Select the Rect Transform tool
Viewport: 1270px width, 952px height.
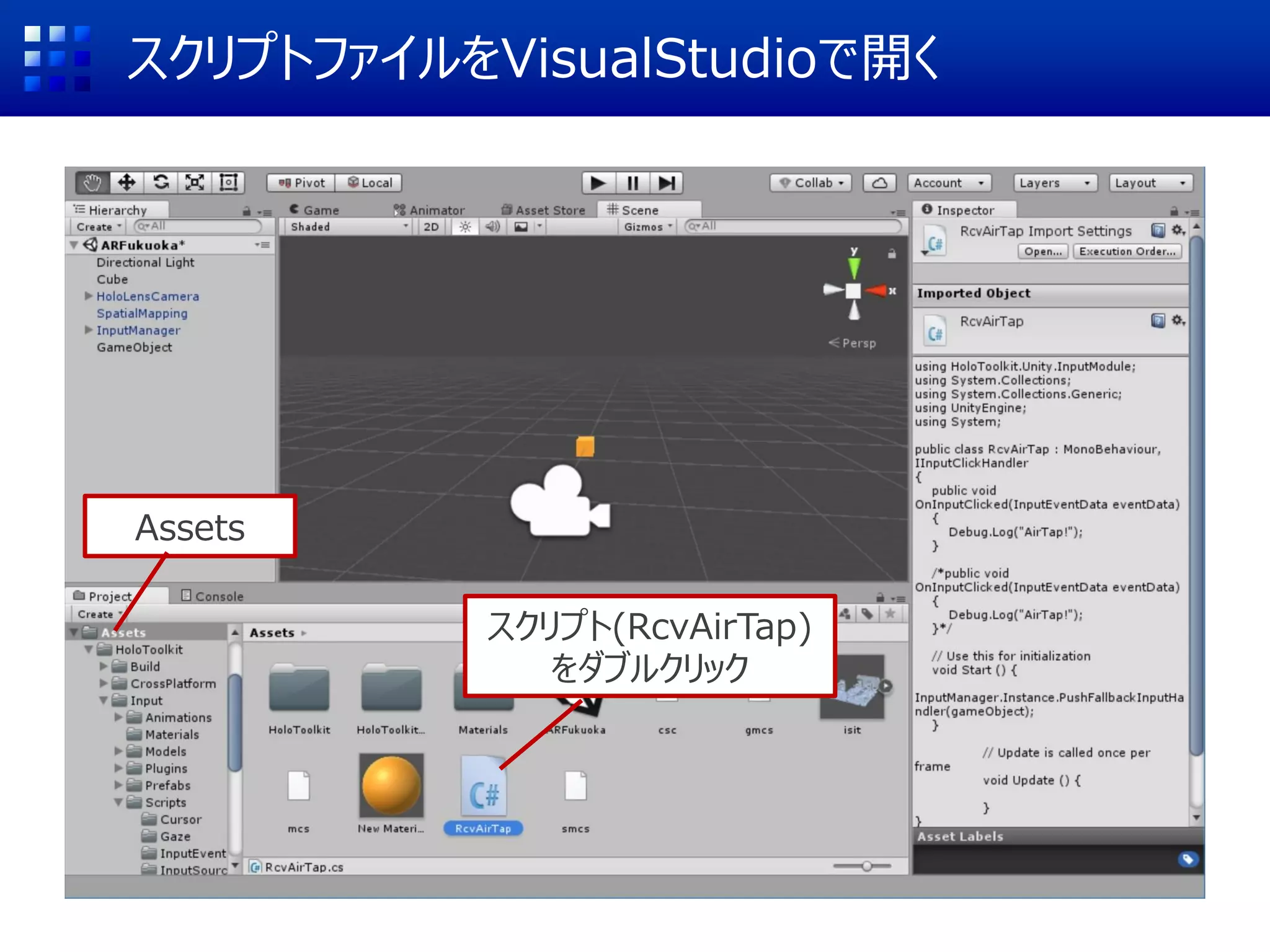228,182
